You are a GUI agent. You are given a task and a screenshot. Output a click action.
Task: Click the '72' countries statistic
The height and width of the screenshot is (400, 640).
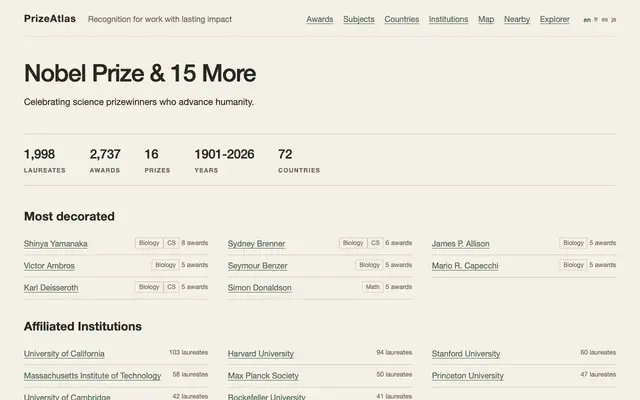point(285,154)
